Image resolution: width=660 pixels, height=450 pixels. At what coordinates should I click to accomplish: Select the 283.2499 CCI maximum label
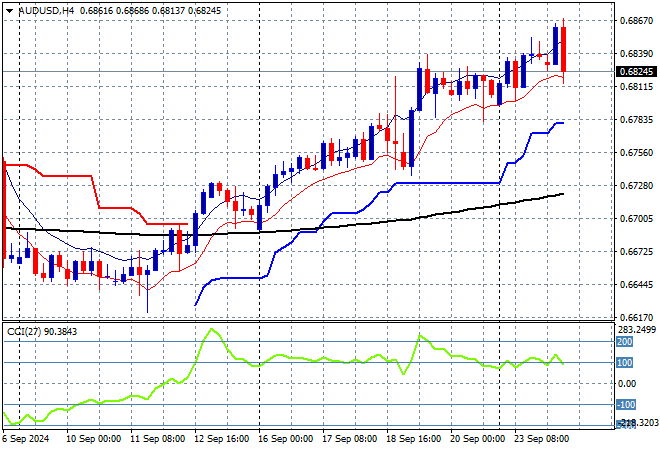coord(637,330)
